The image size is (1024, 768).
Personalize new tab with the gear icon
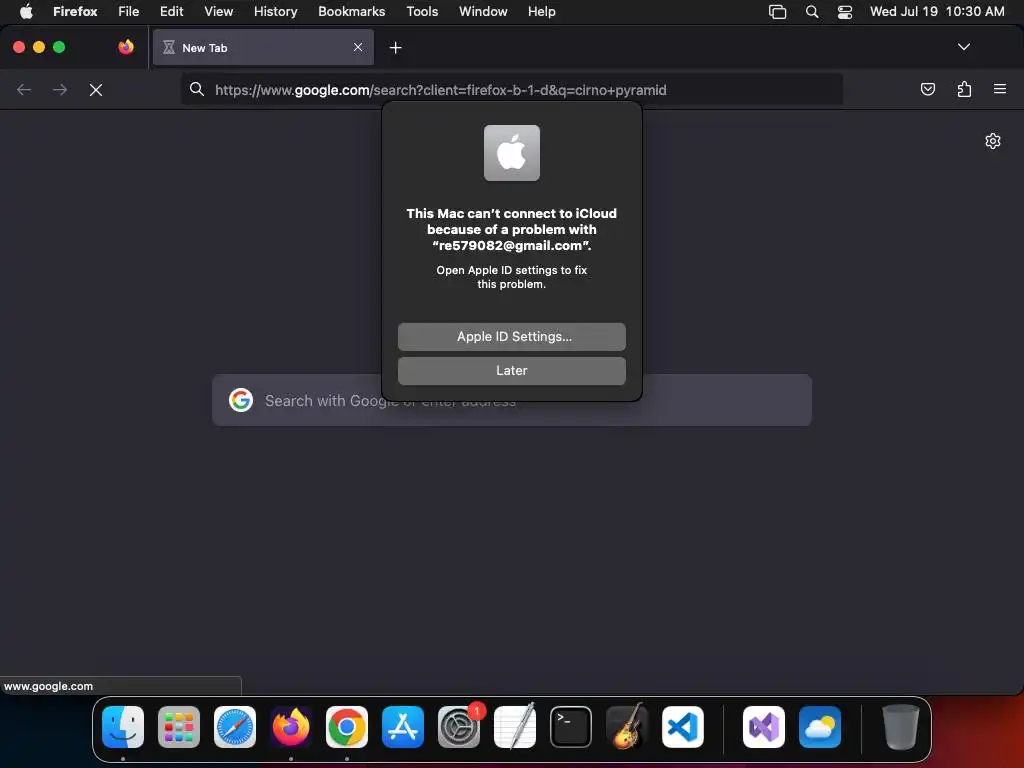993,141
